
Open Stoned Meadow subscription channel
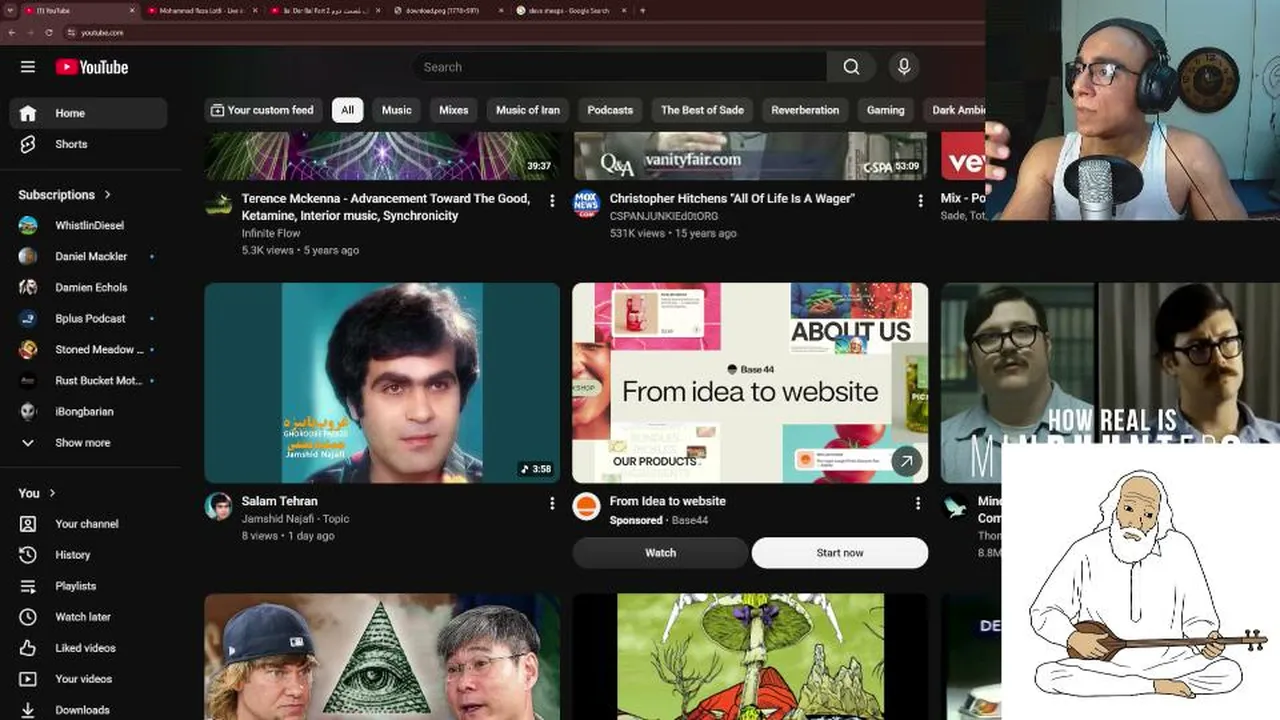[x=88, y=349]
